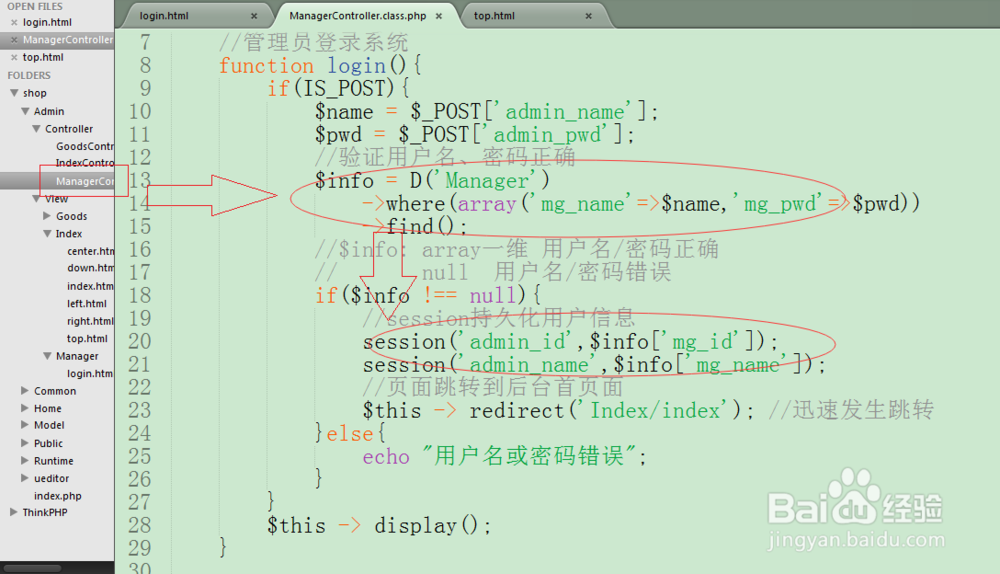Open IndexController file in sidebar

click(x=85, y=163)
